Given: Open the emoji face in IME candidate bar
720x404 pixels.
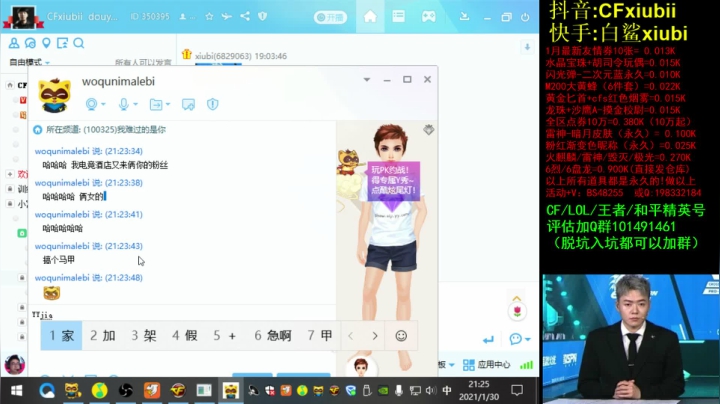Looking at the screenshot, I should (x=401, y=336).
